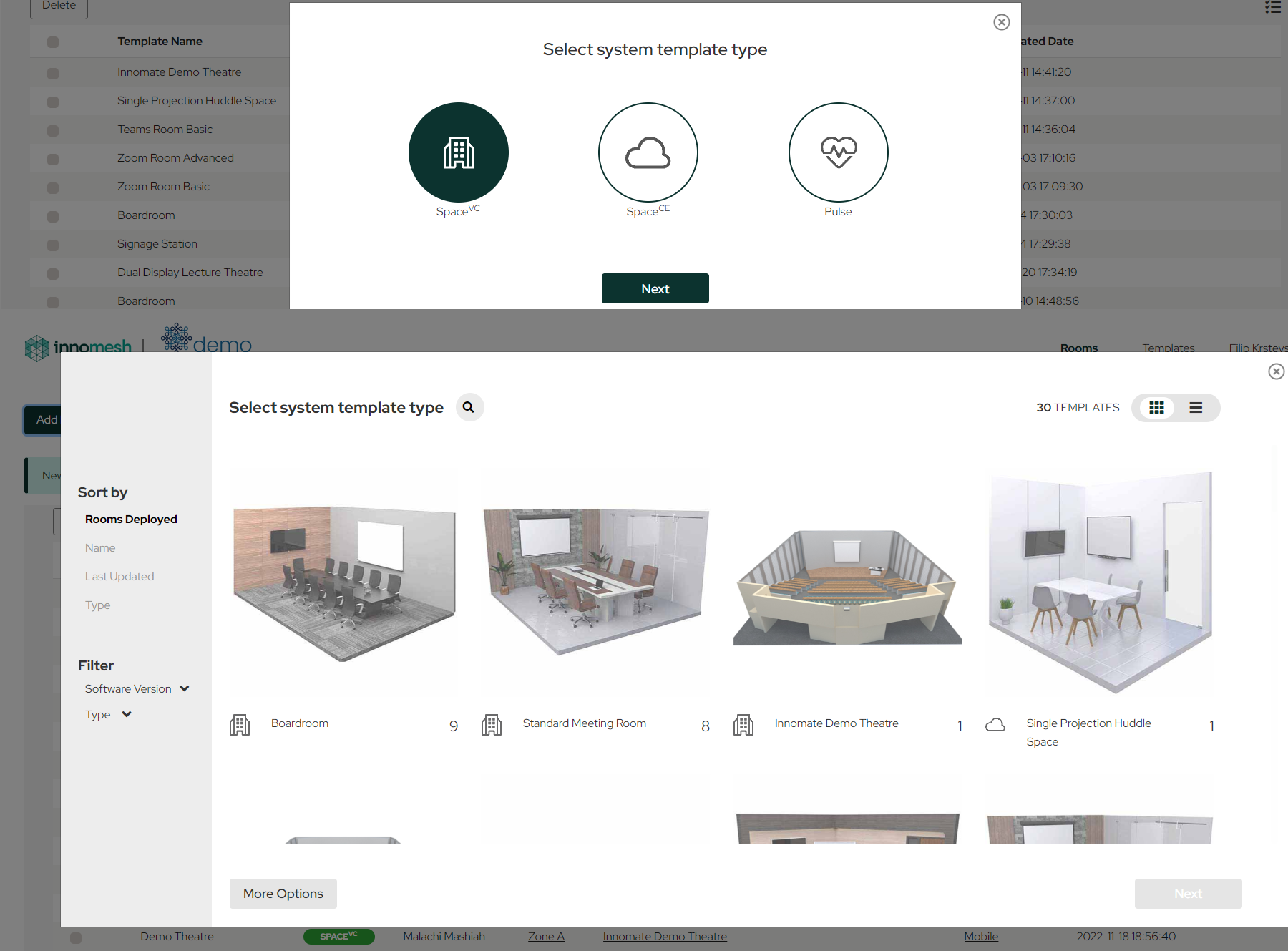
Task: Click the checklist icon at top right
Action: pos(1272,7)
